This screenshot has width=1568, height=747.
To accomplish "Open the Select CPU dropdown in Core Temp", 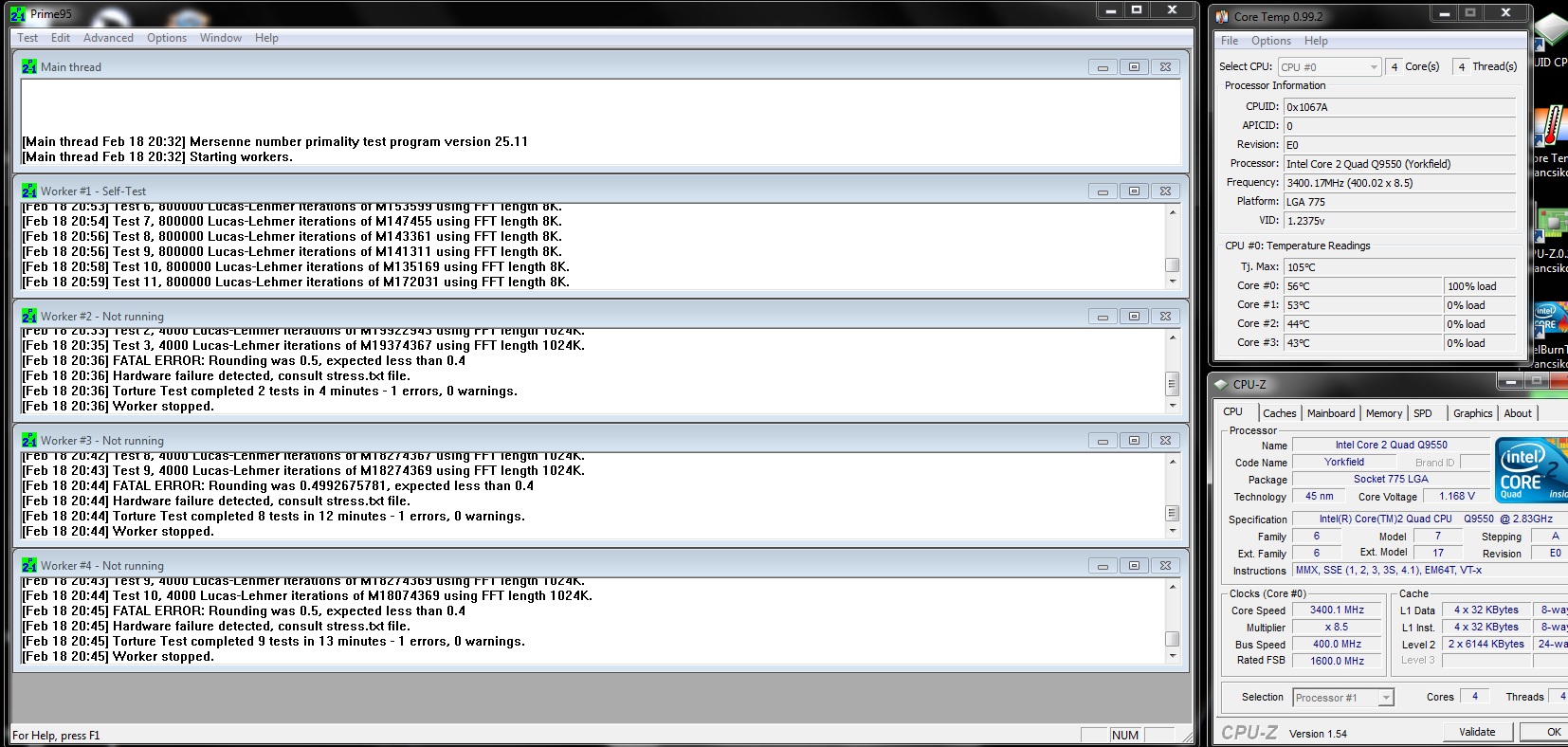I will point(1329,67).
